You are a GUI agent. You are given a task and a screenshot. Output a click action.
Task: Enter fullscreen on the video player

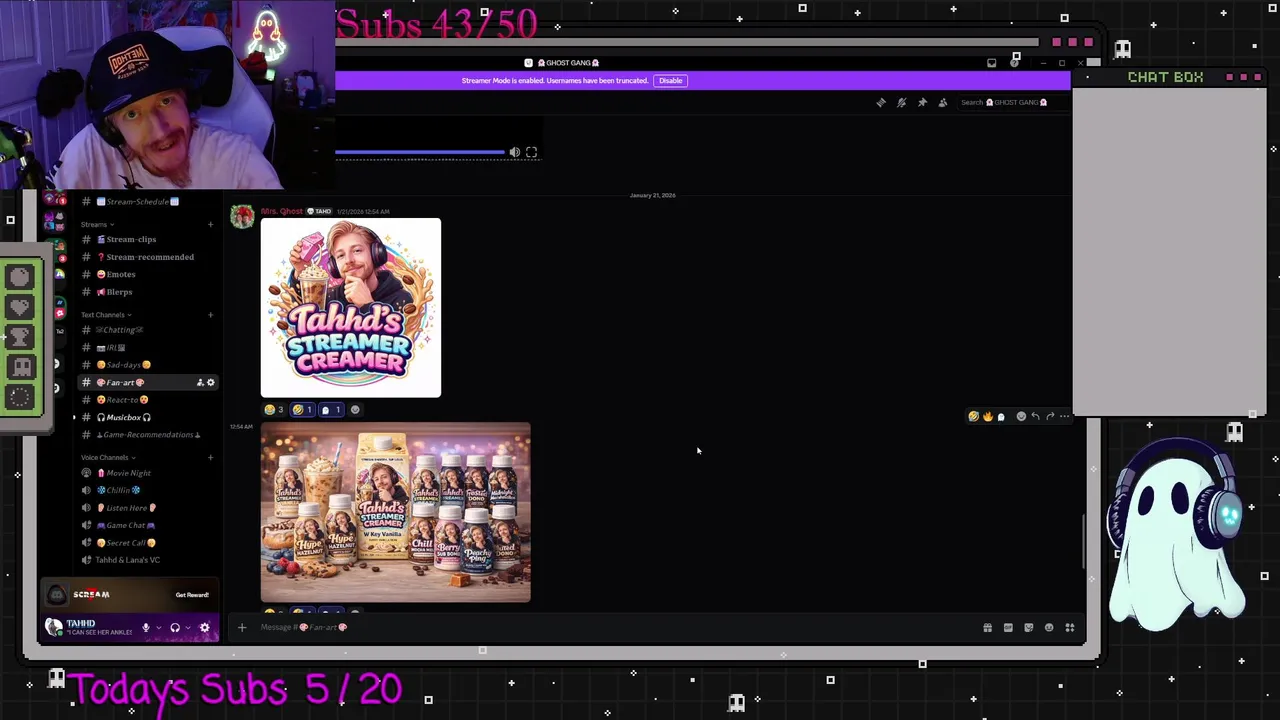531,152
